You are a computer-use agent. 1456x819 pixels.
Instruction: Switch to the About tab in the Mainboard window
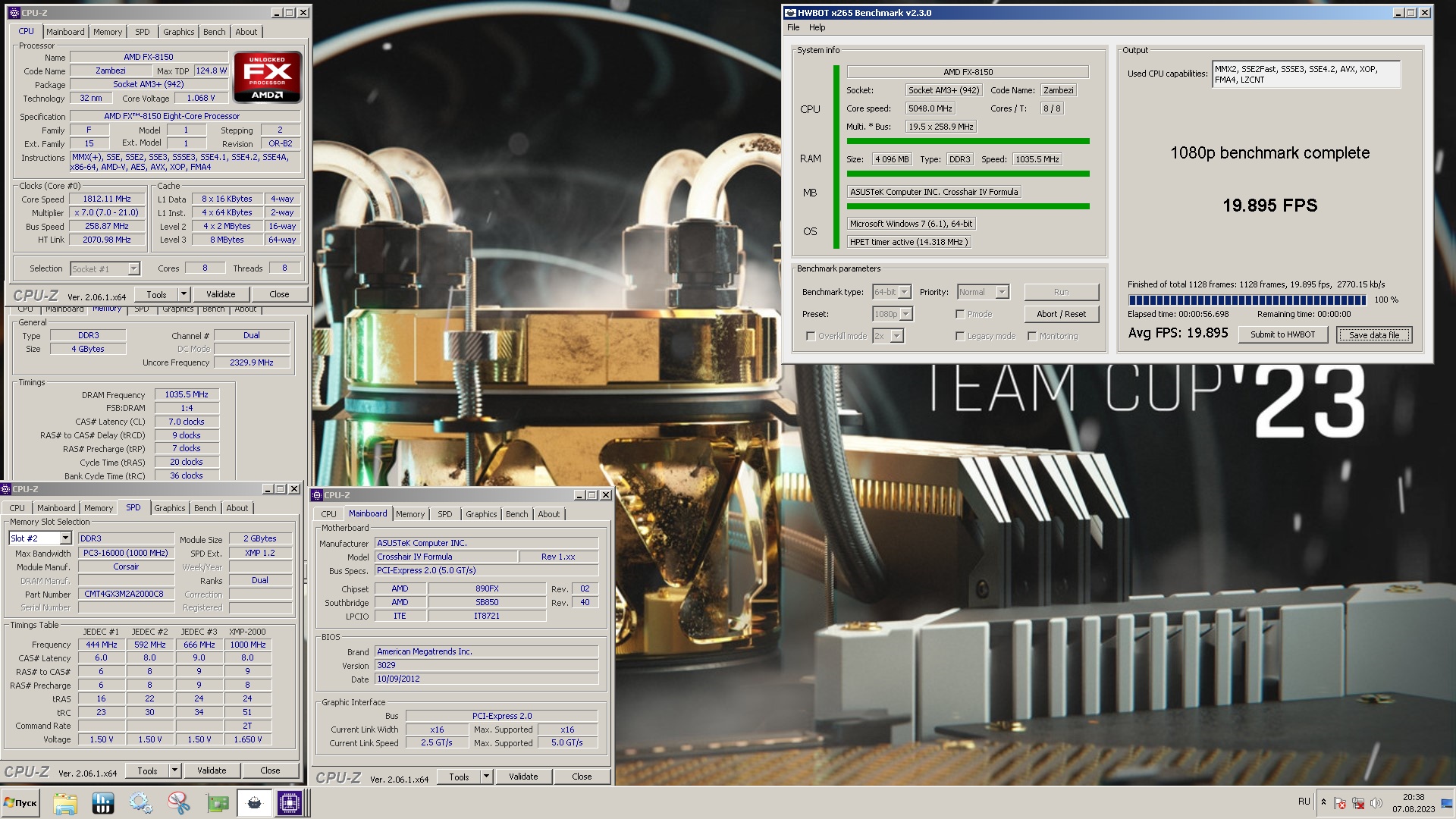(x=548, y=514)
